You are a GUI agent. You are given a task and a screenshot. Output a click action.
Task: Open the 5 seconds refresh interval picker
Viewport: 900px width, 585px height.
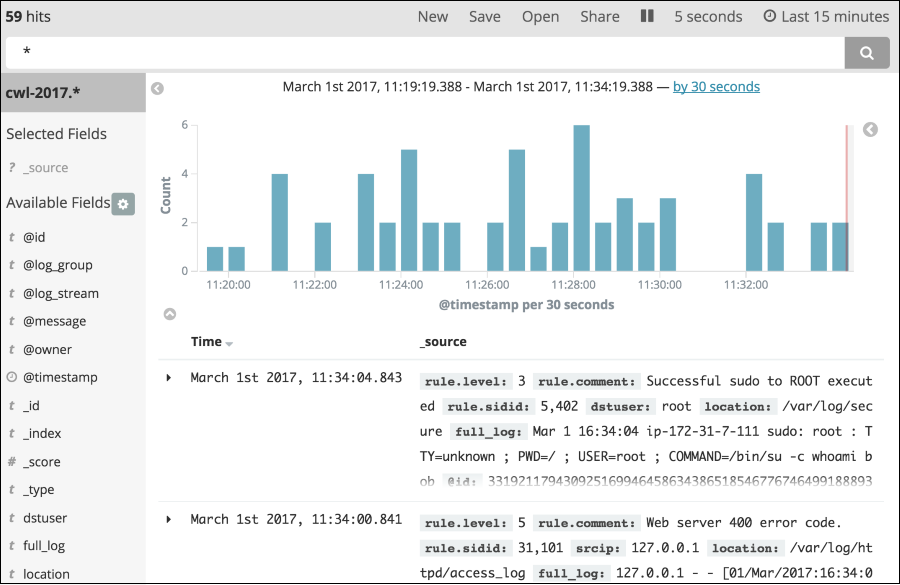[x=708, y=16]
